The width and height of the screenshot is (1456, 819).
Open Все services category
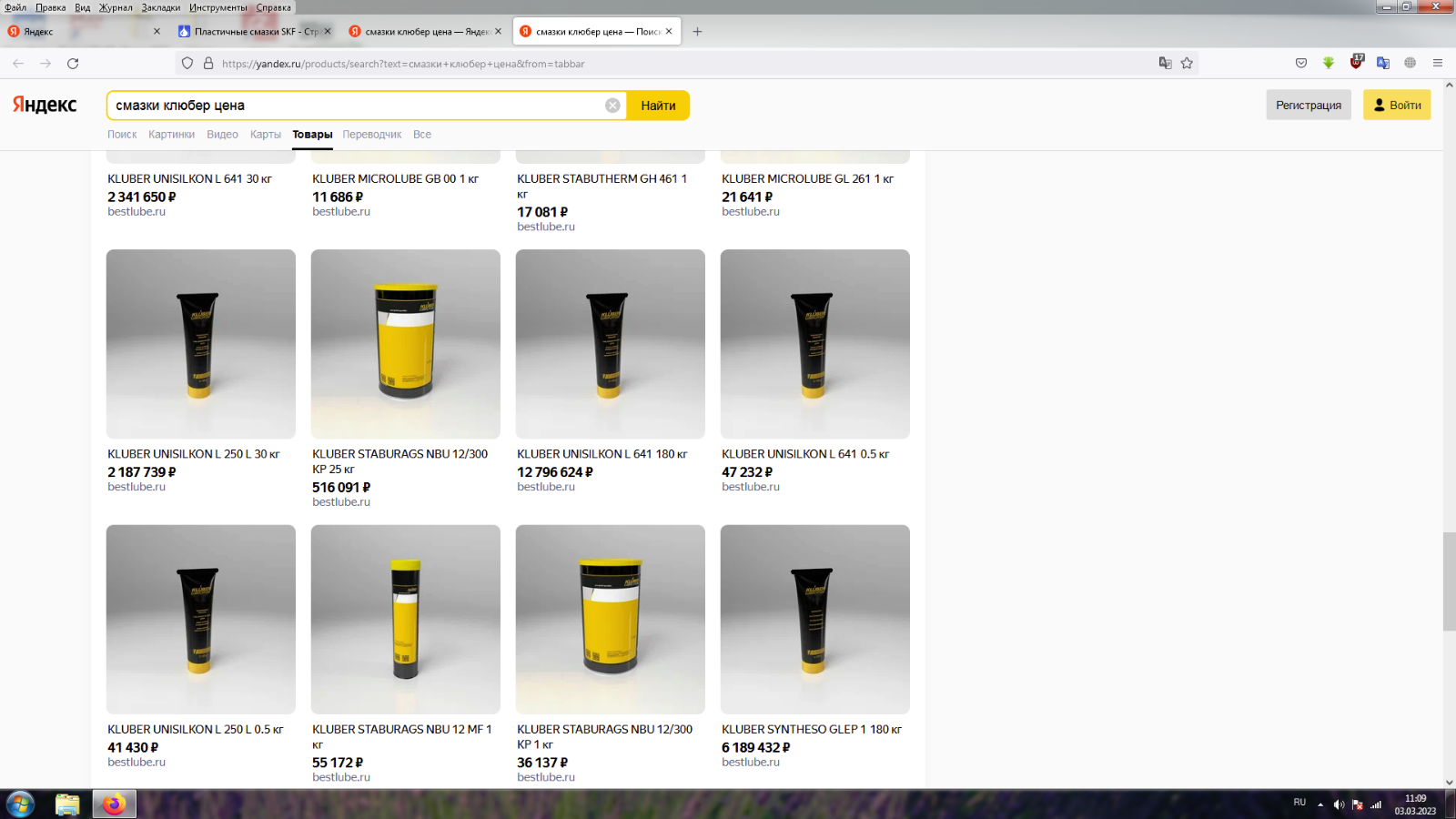point(422,135)
